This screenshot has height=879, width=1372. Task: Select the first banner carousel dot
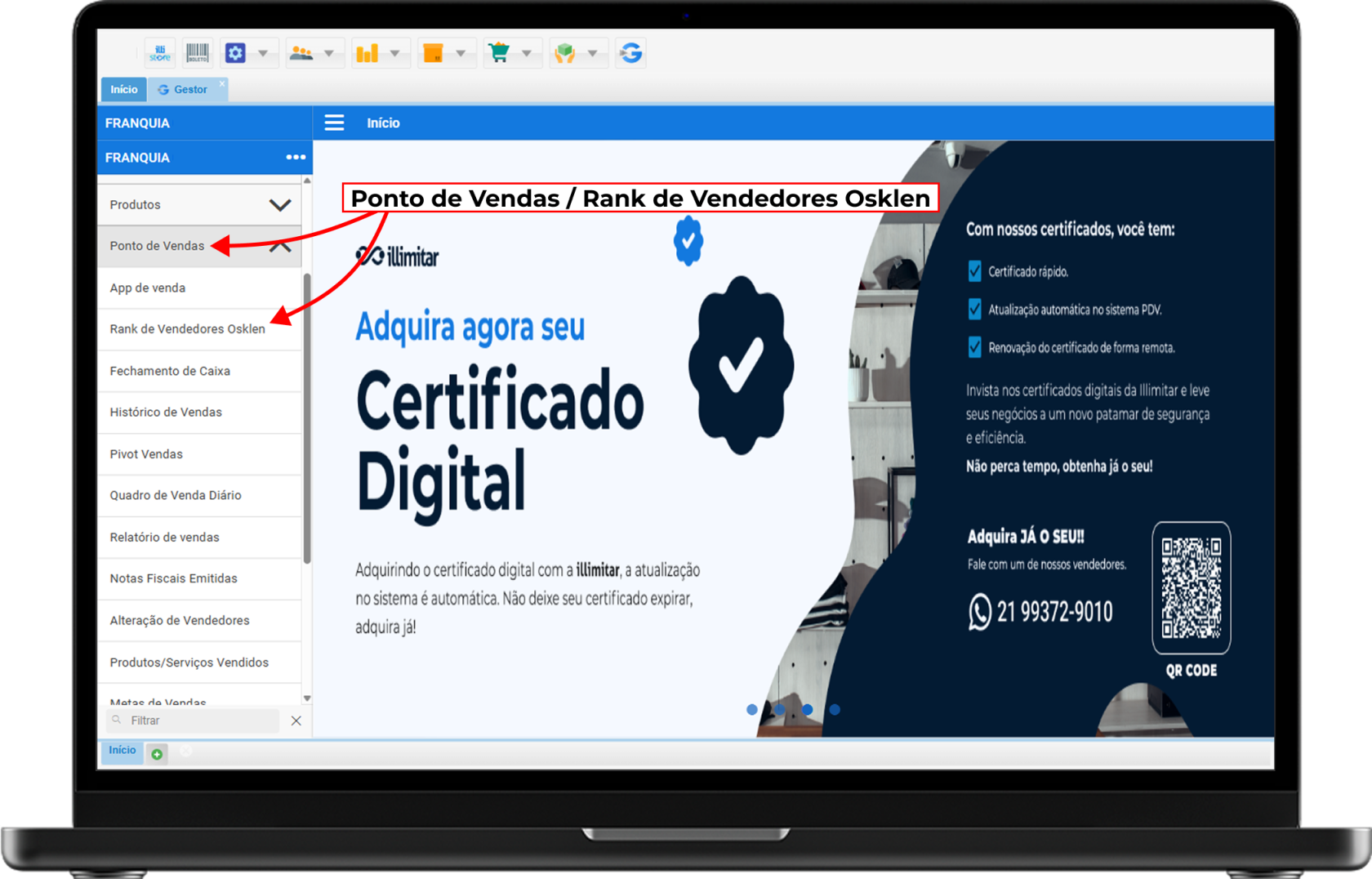click(752, 710)
